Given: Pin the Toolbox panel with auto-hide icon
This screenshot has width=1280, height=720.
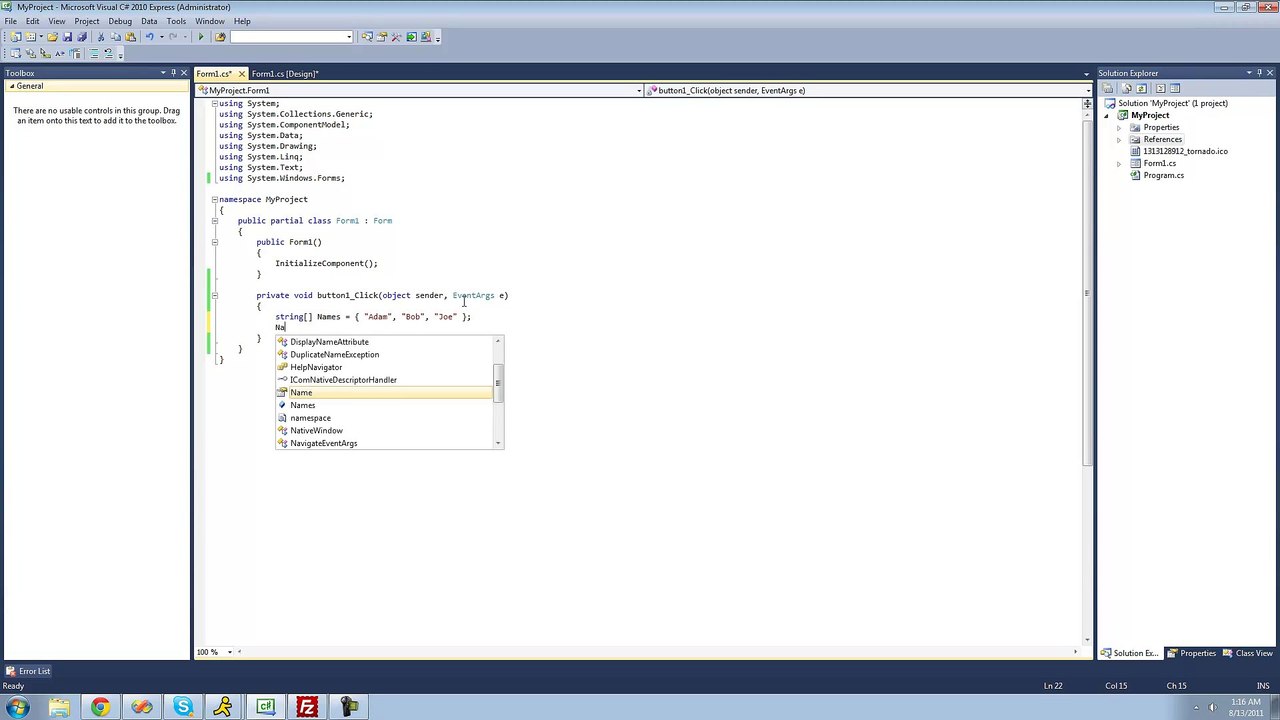Looking at the screenshot, I should coord(173,73).
